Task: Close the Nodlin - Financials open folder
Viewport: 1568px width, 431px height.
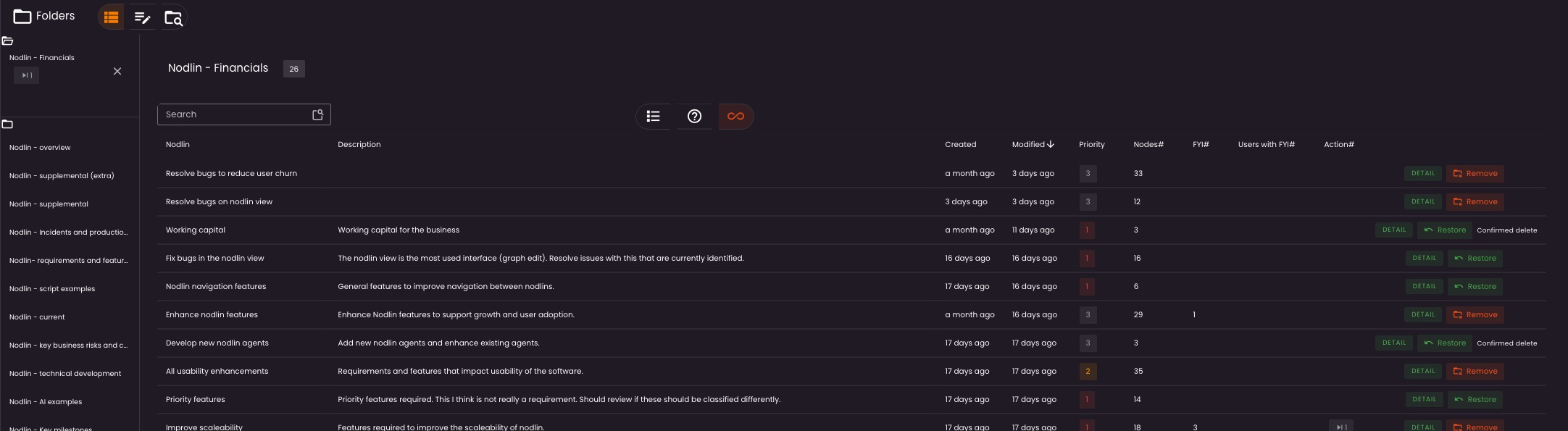Action: 117,71
